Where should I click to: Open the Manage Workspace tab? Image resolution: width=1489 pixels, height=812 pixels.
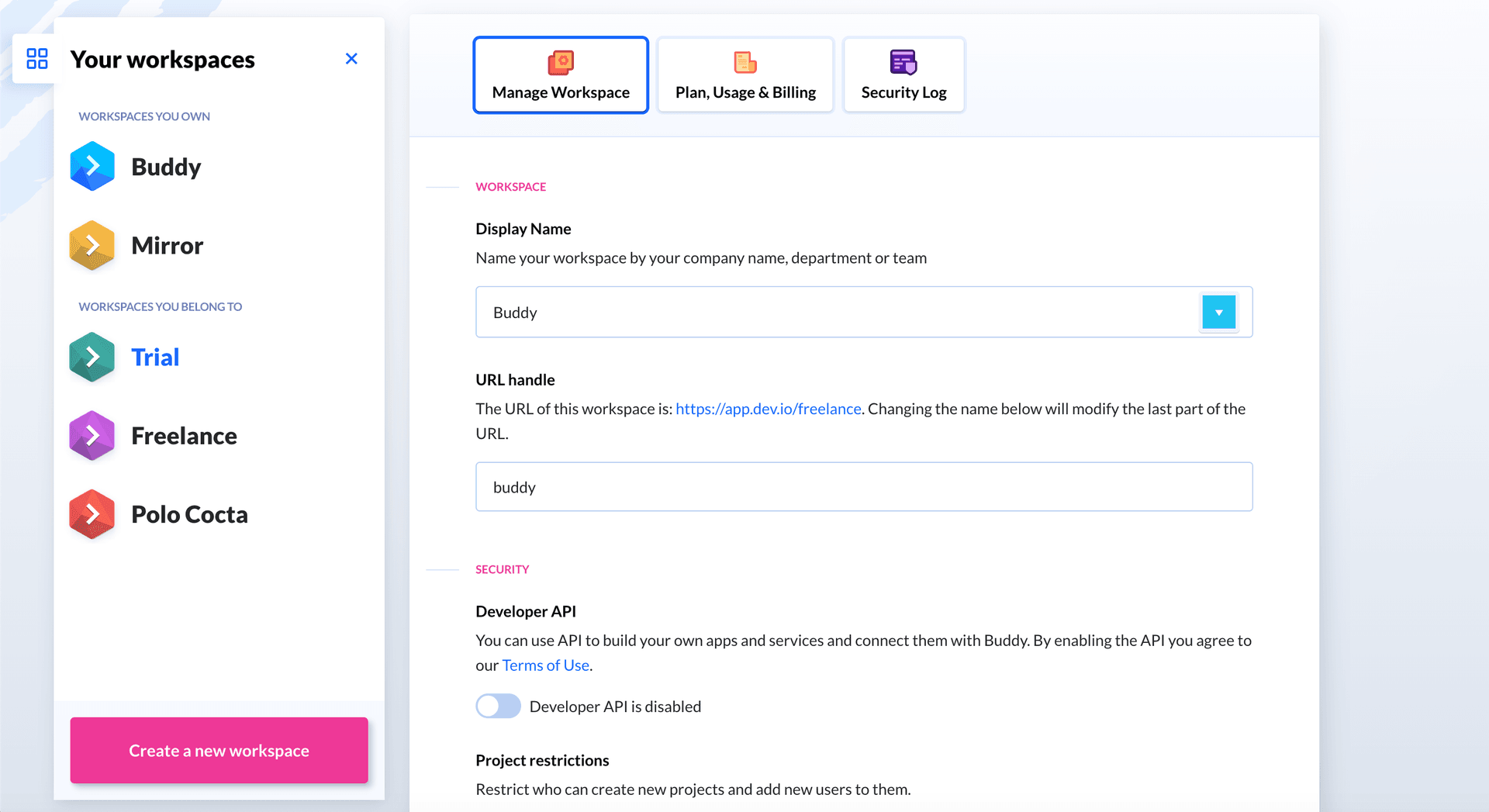click(x=561, y=75)
